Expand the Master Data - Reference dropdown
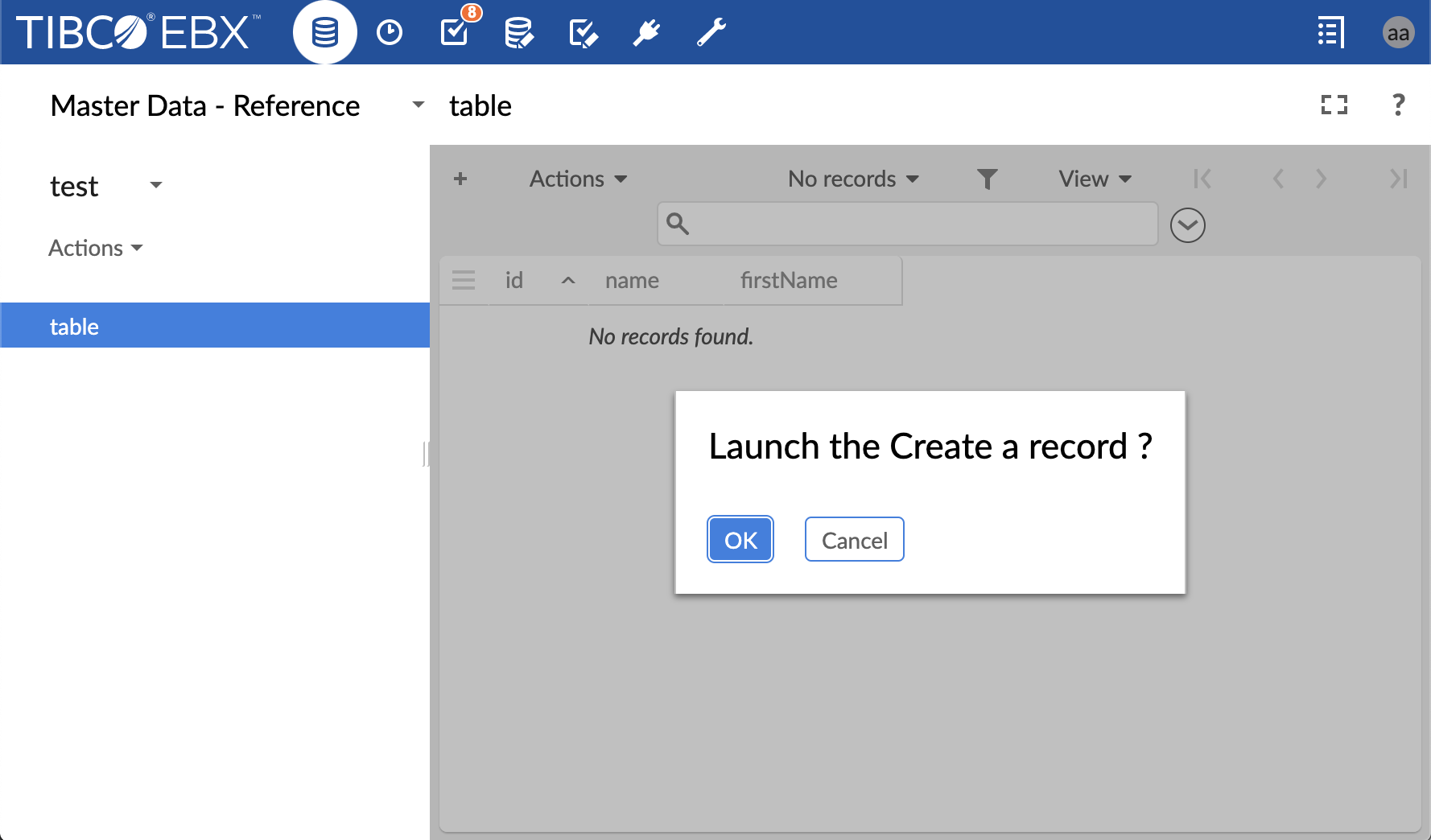This screenshot has width=1431, height=840. click(x=418, y=105)
